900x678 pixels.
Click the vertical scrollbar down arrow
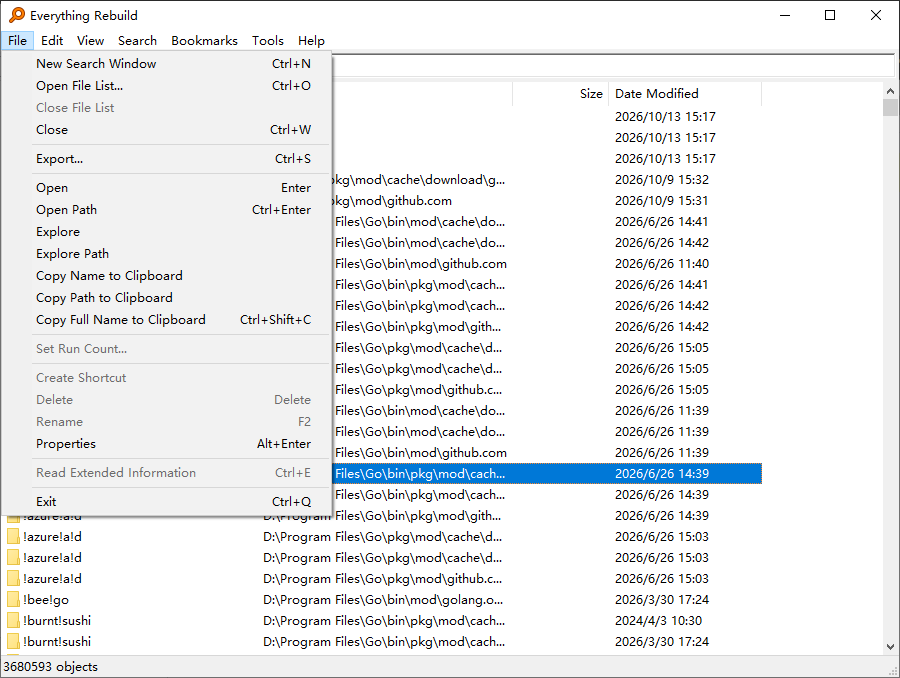tap(890, 646)
